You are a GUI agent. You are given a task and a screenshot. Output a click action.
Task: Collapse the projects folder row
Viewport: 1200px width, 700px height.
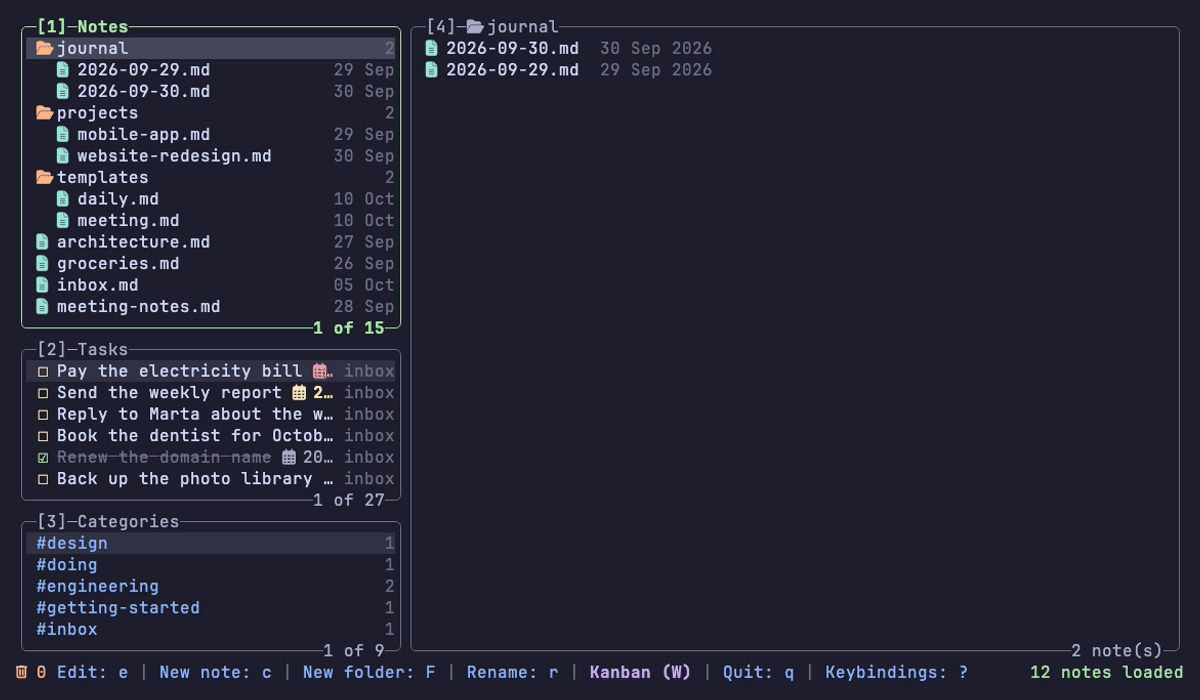coord(211,113)
